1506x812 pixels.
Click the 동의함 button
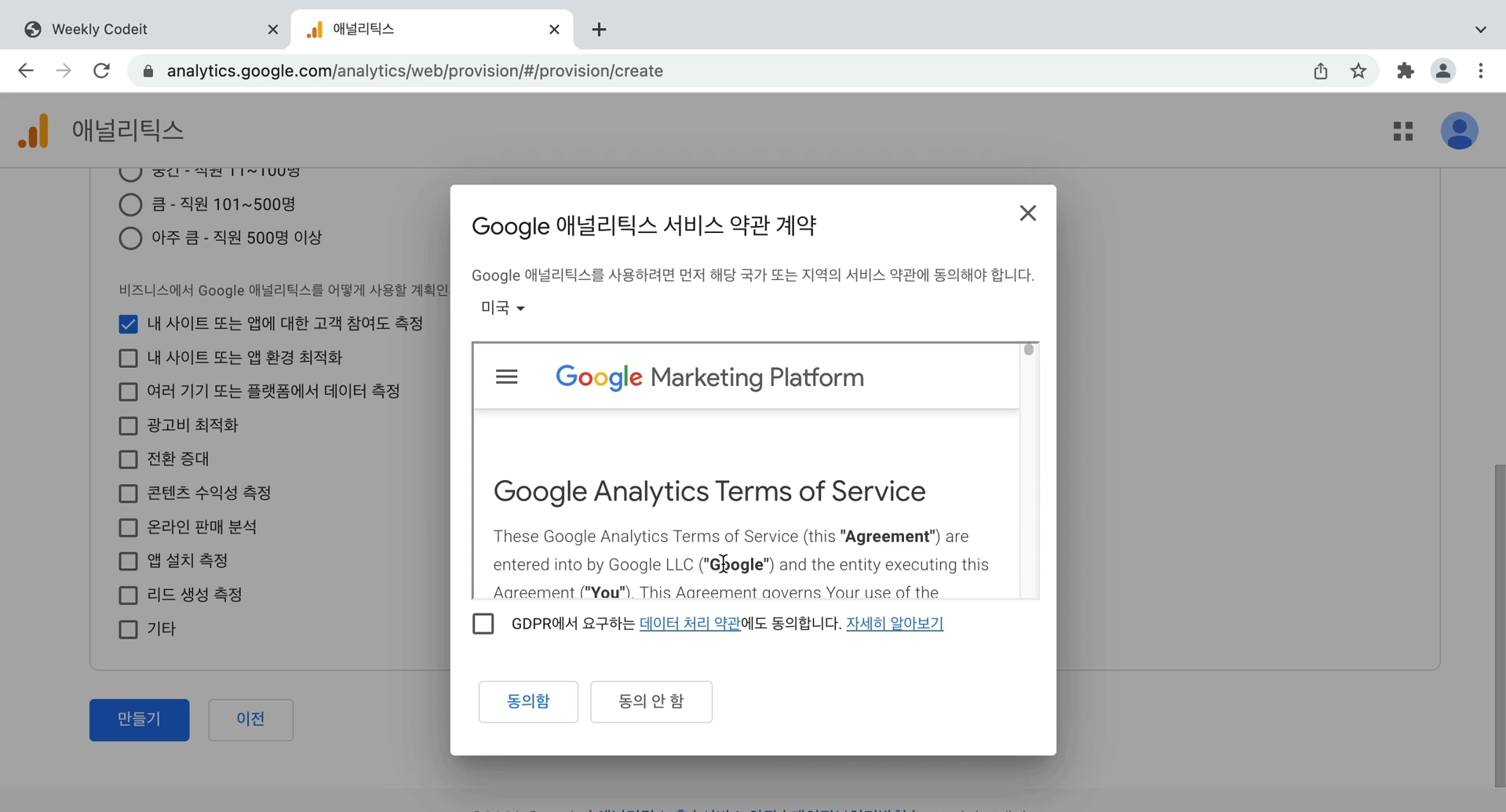point(528,701)
